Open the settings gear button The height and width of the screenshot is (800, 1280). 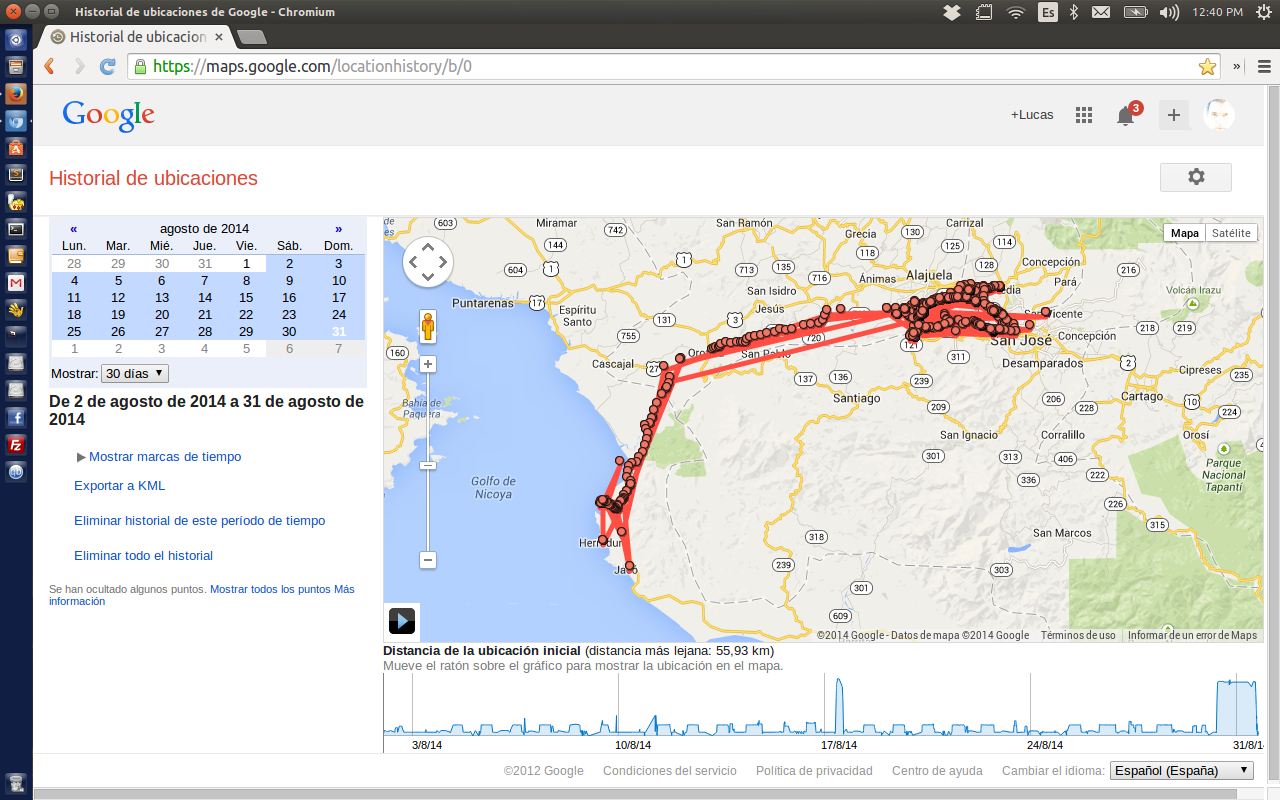(x=1196, y=177)
